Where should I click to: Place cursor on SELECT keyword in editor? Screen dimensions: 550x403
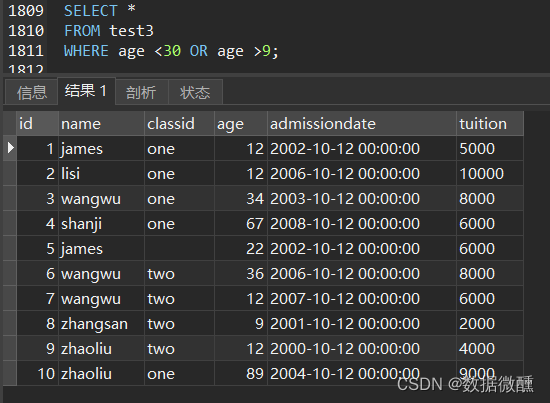pyautogui.click(x=90, y=11)
